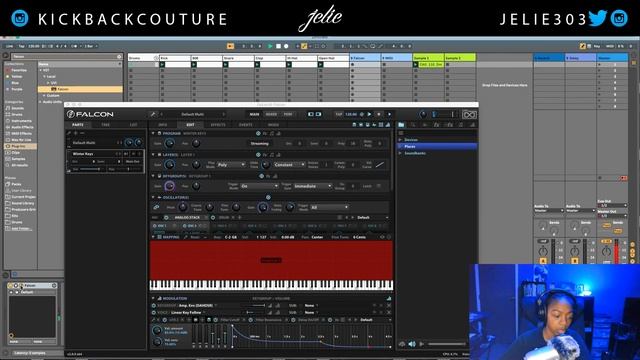
Task: Toggle the Latch checkbox in Keygroup row
Action: 379,186
